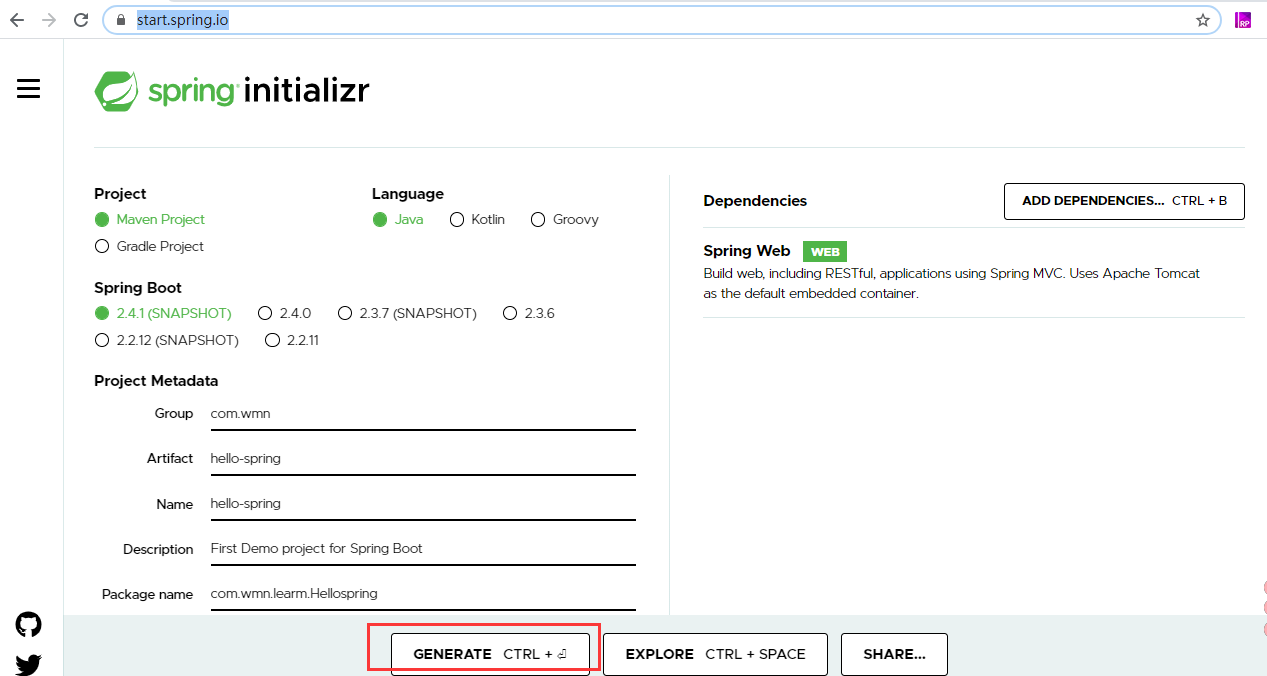Viewport: 1267px width, 676px height.
Task: Select Spring Boot 2.3.7 (SNAPSHOT)
Action: coord(407,313)
